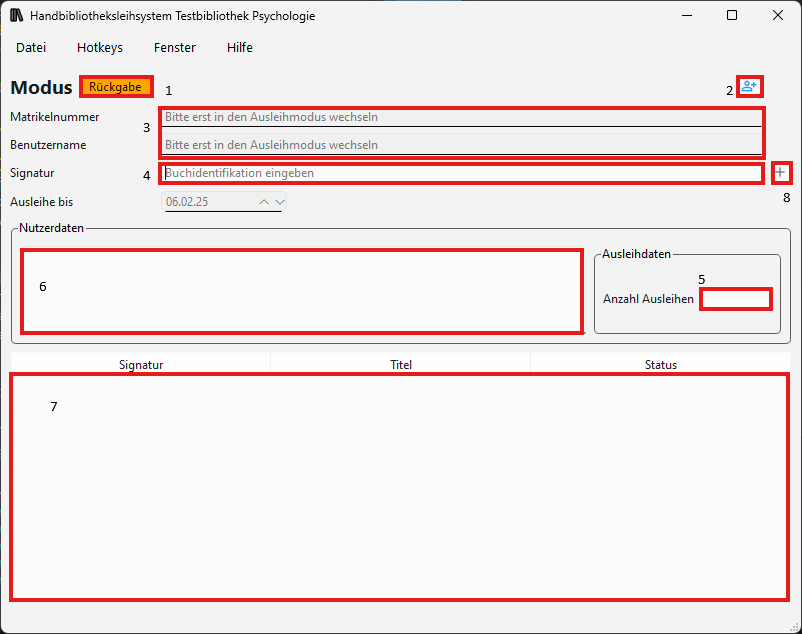Maximize the application window
This screenshot has height=634, width=802.
(x=732, y=16)
